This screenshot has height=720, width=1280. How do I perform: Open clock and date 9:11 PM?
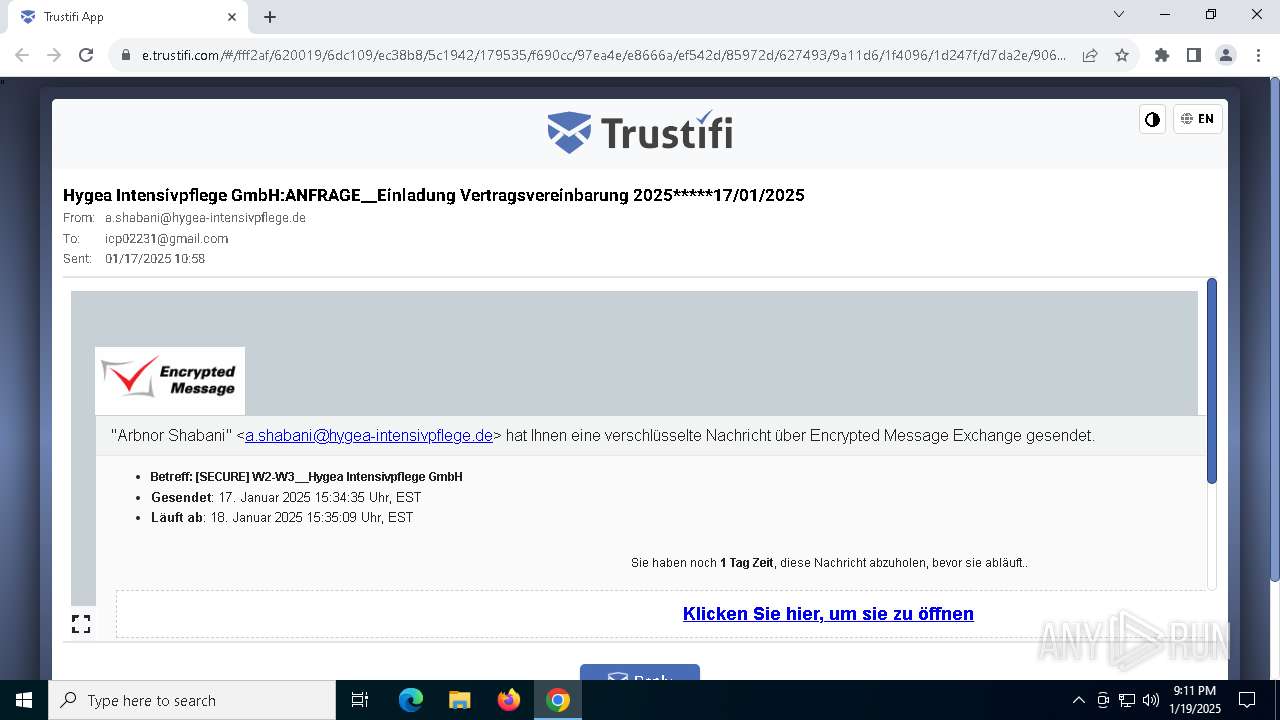click(x=1195, y=700)
